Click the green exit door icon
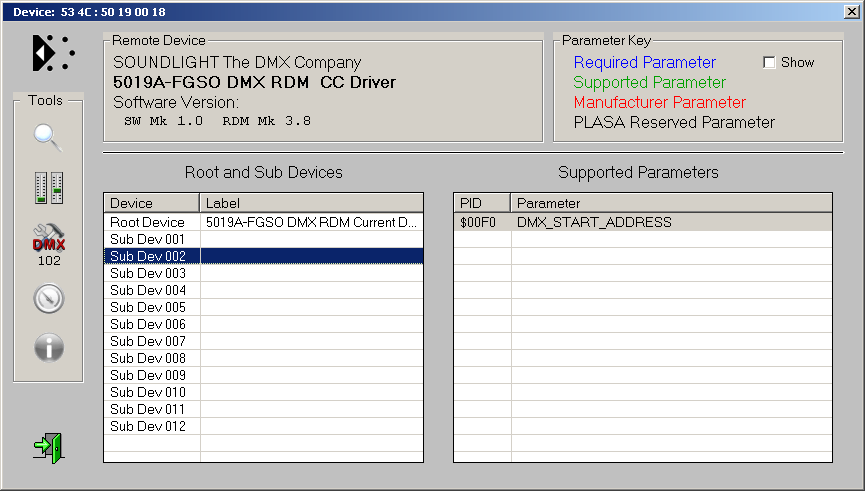The width and height of the screenshot is (865, 491). point(48,446)
